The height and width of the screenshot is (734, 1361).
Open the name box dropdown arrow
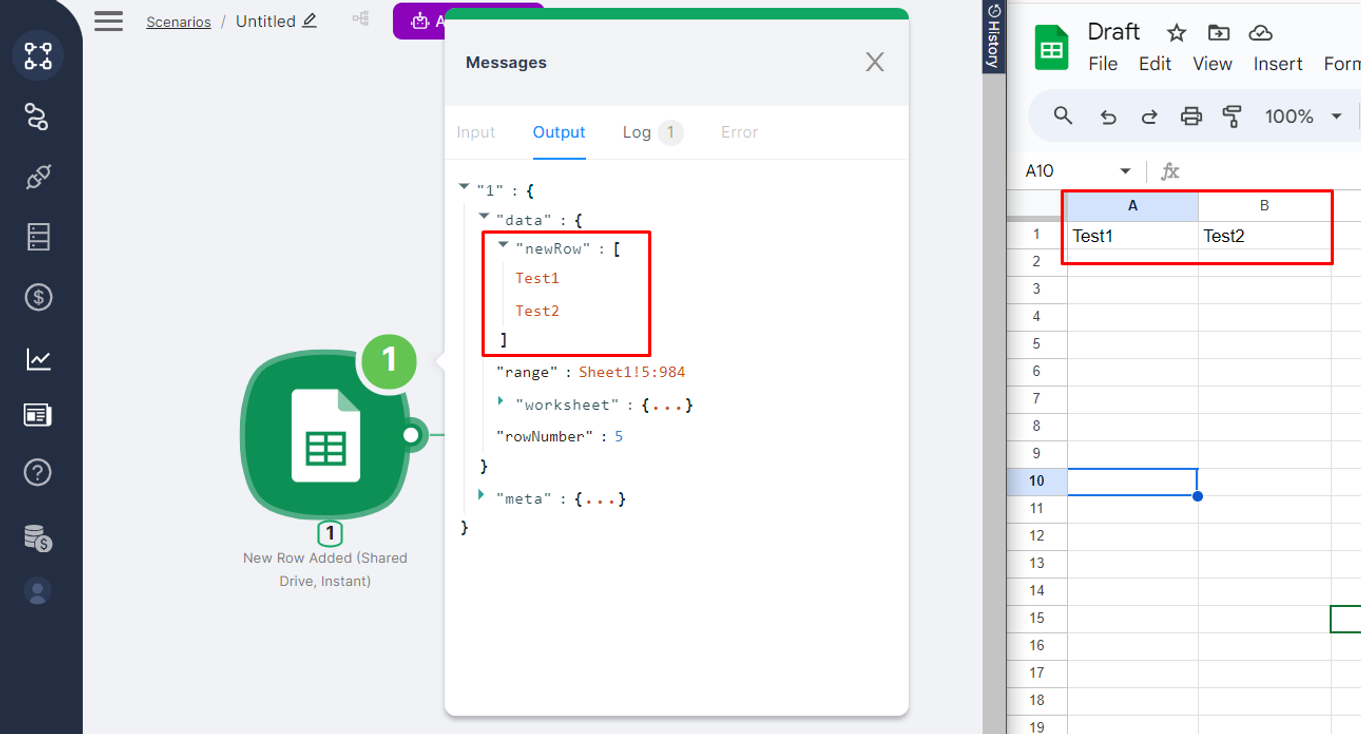click(x=1125, y=171)
